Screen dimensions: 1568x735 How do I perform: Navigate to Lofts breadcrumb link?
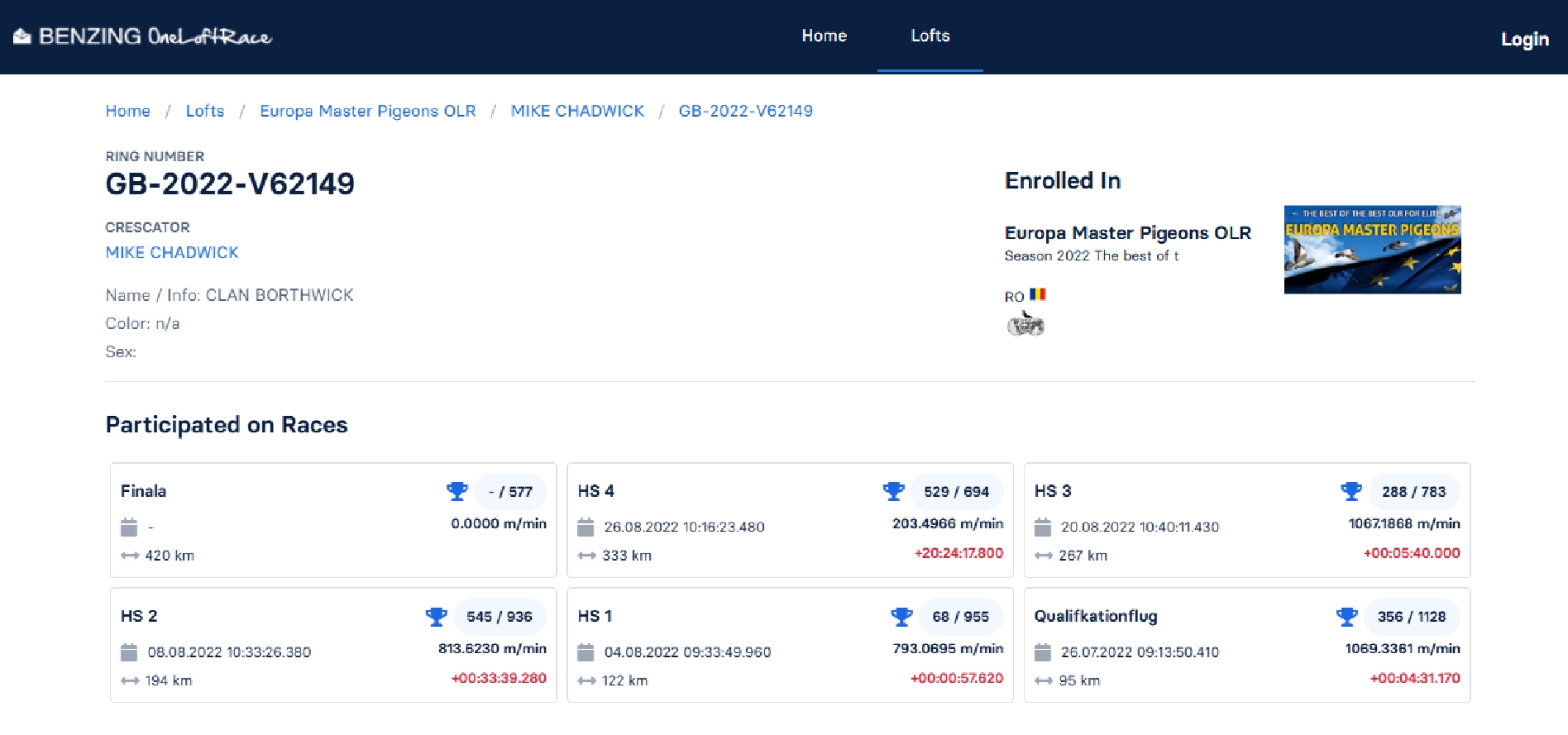[x=205, y=111]
